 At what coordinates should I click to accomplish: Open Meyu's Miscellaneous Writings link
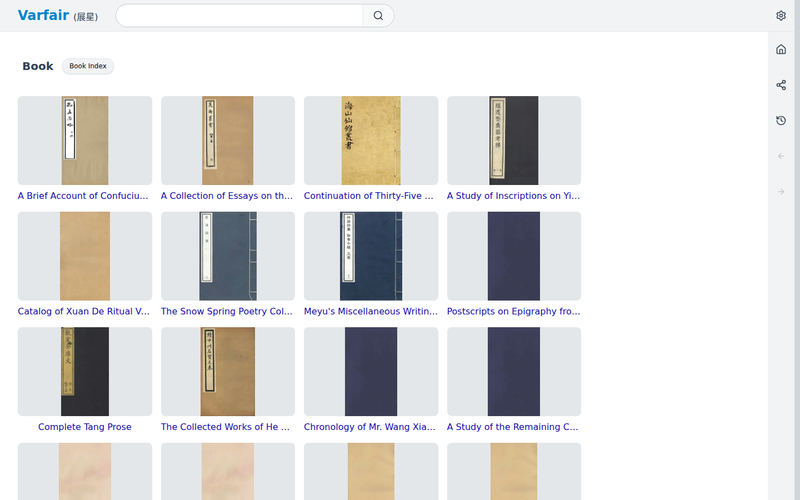(371, 311)
